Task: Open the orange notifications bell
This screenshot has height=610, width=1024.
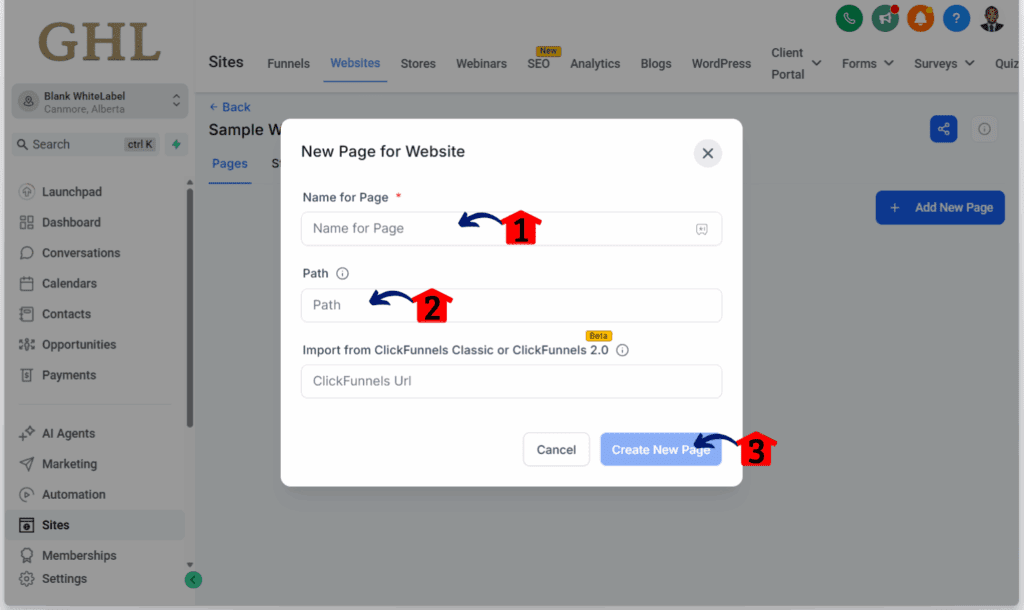Action: pos(920,18)
